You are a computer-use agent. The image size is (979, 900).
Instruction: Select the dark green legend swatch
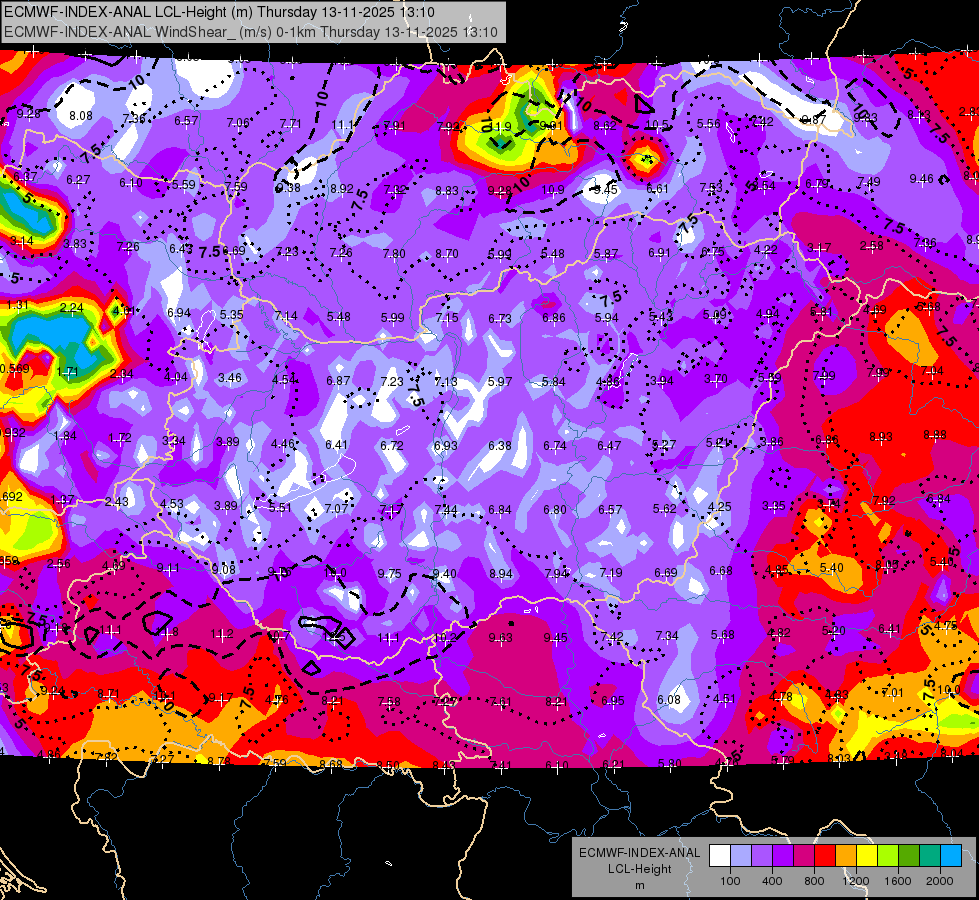[908, 856]
